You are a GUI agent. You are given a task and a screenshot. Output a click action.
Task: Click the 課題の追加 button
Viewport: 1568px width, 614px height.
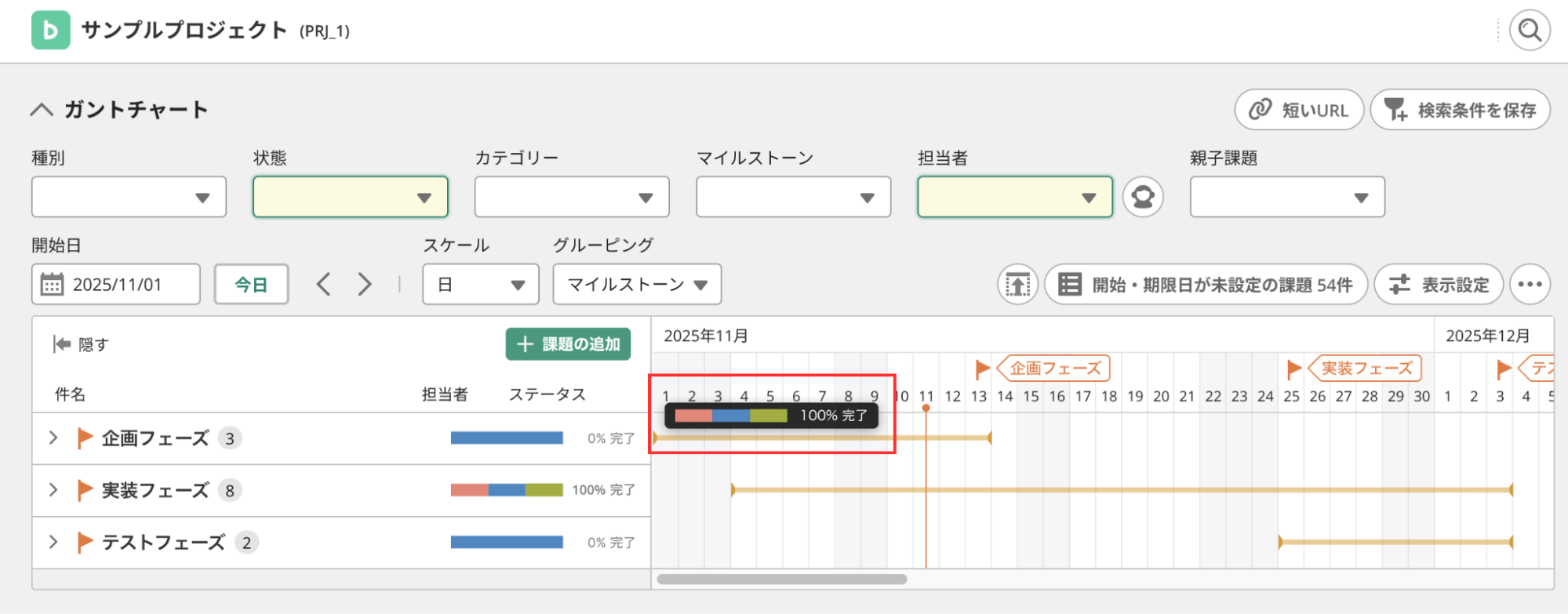point(568,344)
